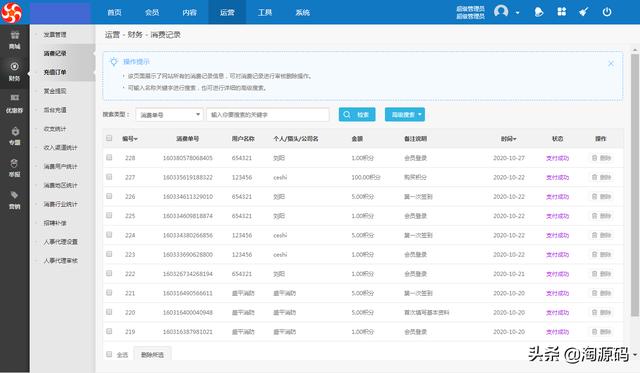Check the checkbox for record 223
The height and width of the screenshot is (373, 640).
[109, 254]
